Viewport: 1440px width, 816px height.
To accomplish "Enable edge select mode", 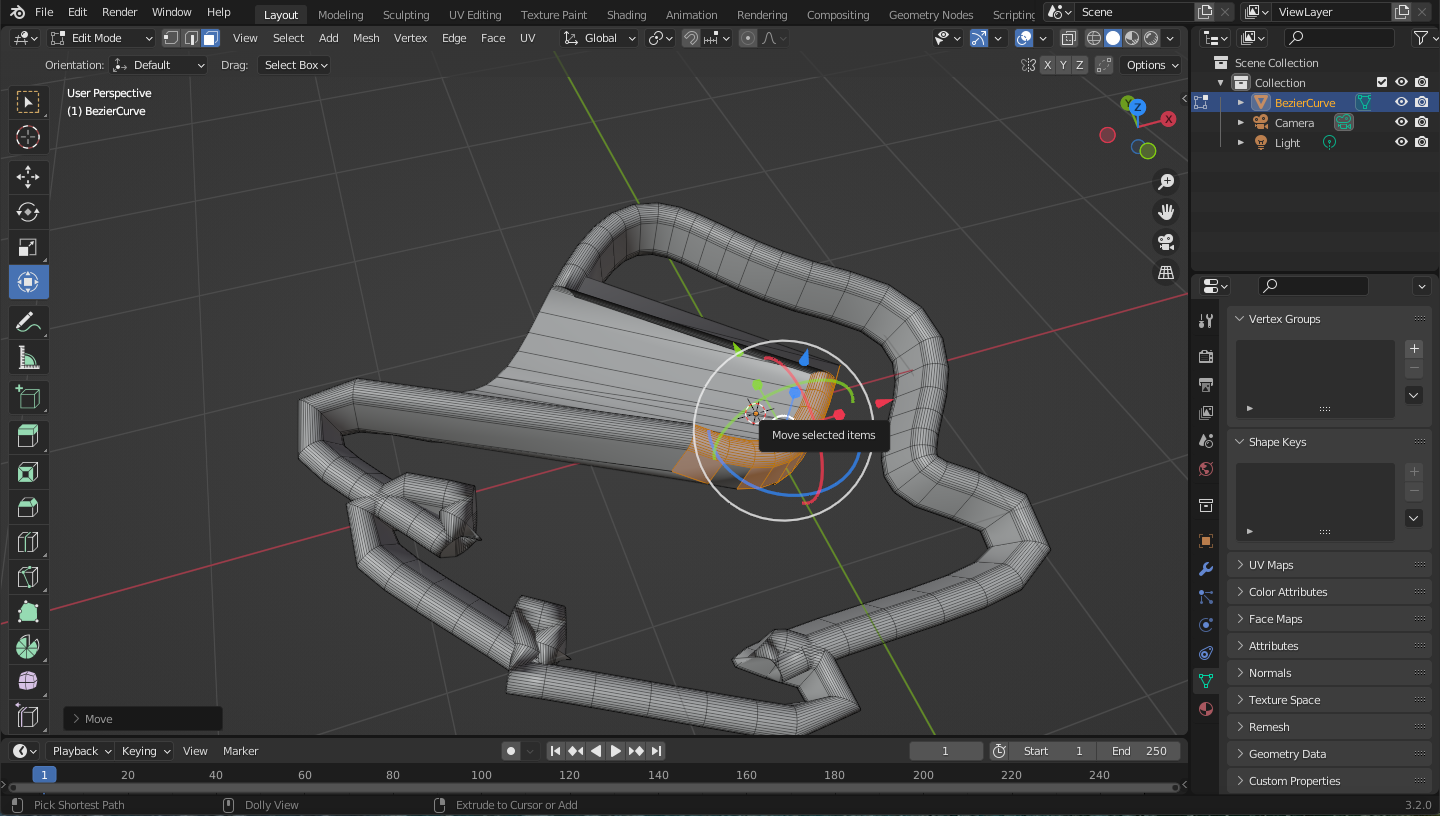I will click(x=190, y=38).
